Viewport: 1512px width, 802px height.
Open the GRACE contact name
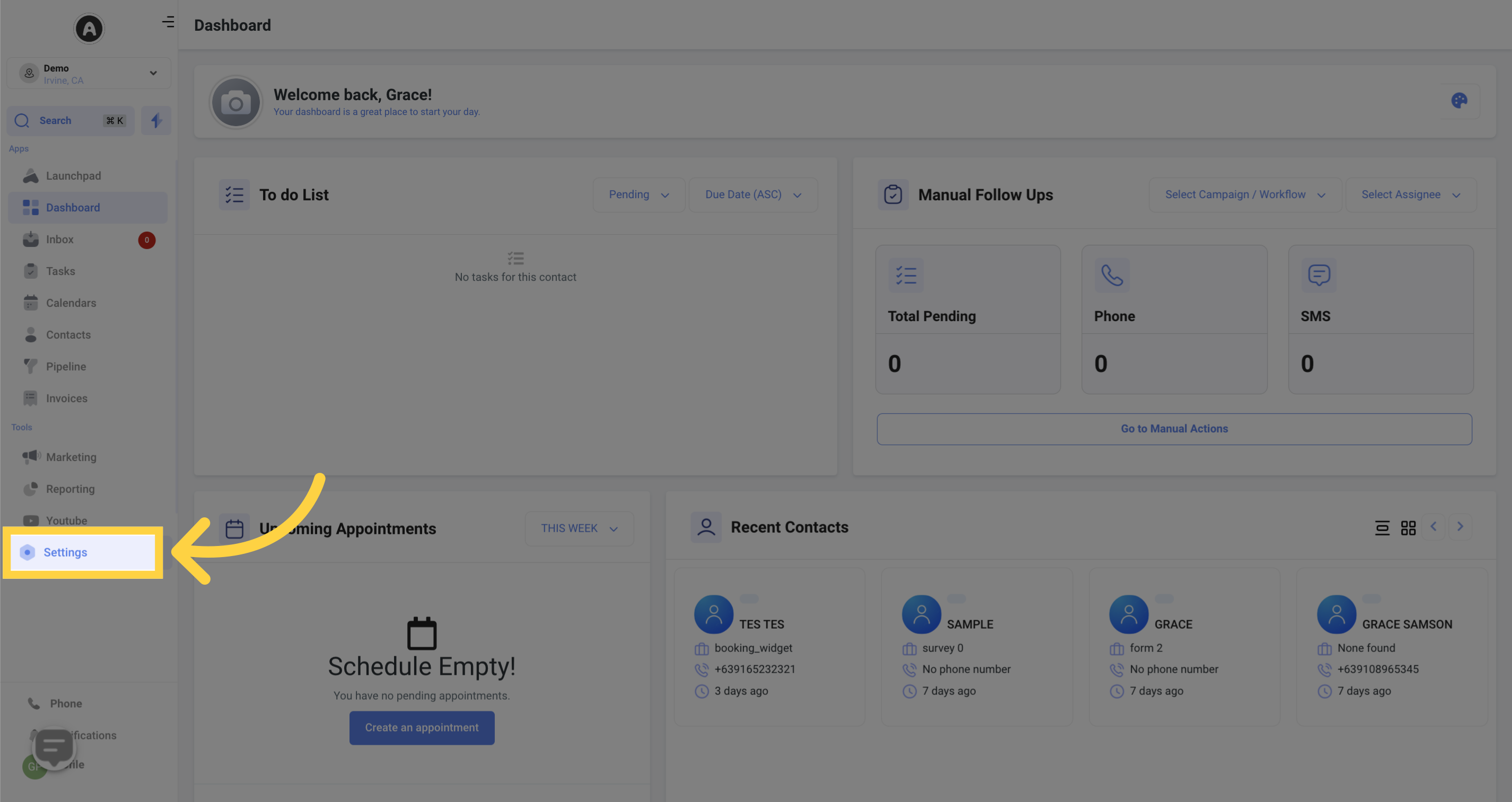[x=1173, y=624]
